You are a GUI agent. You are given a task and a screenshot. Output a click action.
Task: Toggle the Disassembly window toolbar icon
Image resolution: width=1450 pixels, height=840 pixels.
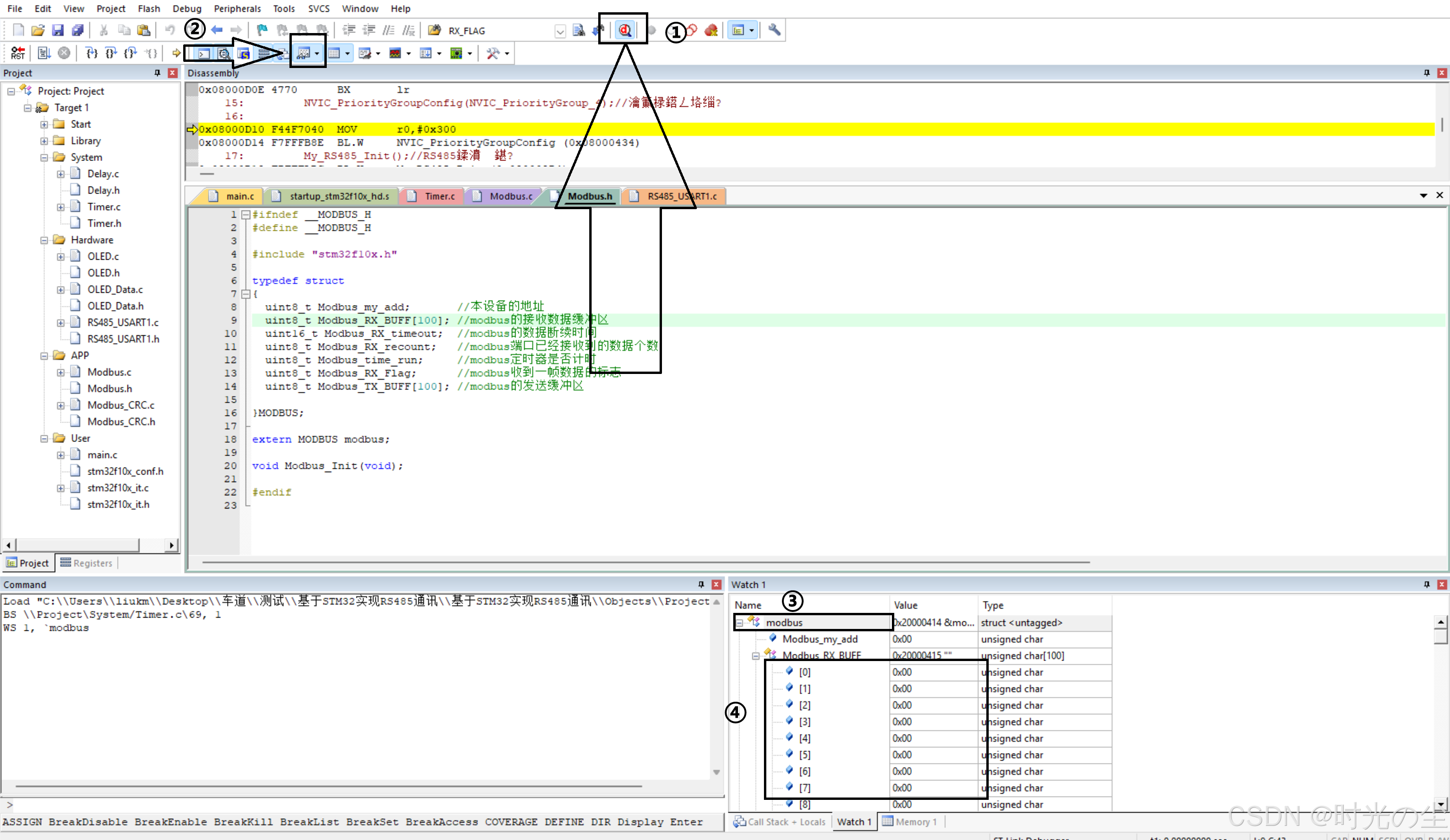point(224,54)
